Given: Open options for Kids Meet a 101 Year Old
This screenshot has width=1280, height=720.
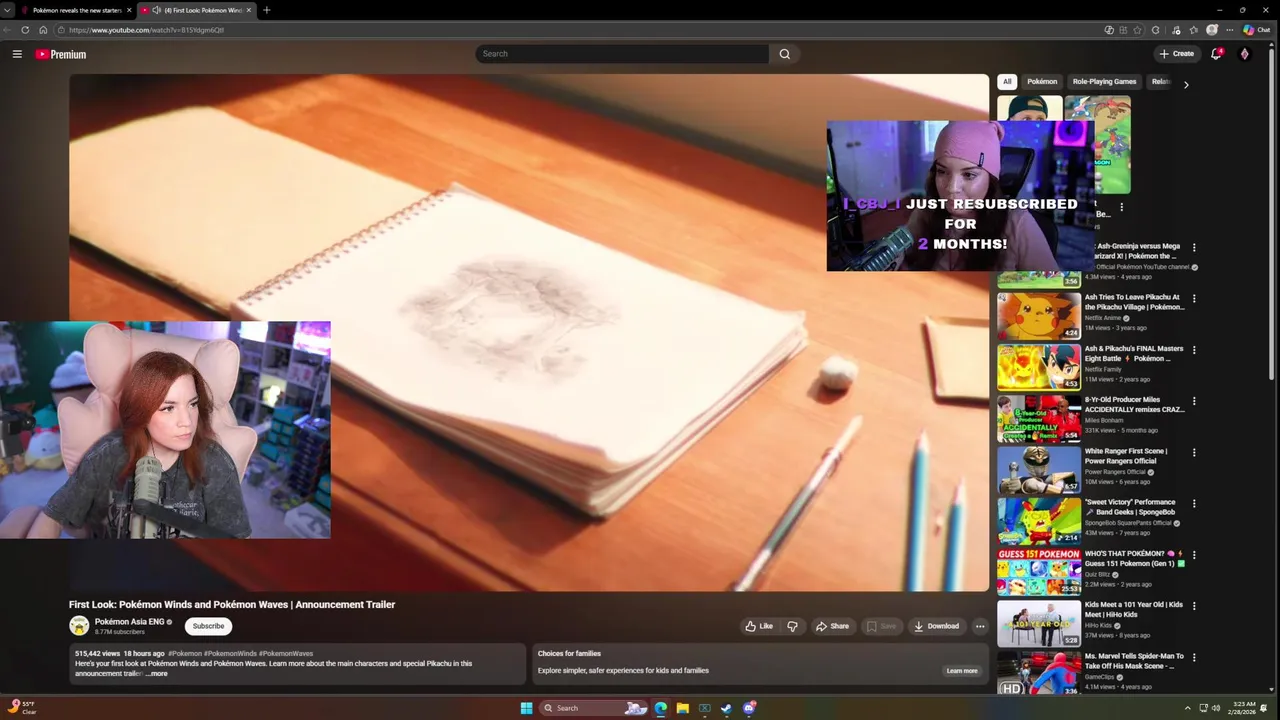Looking at the screenshot, I should (x=1194, y=606).
